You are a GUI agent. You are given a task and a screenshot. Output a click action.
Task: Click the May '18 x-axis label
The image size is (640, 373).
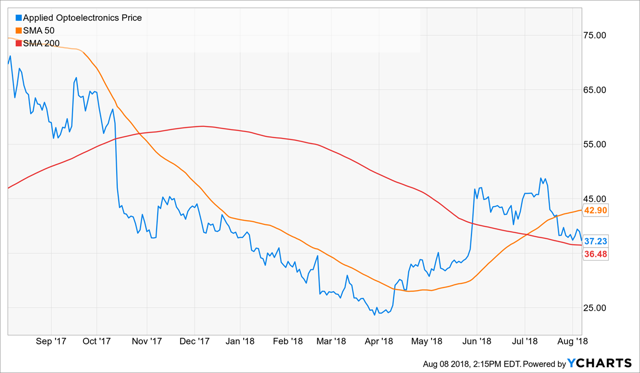click(x=427, y=341)
